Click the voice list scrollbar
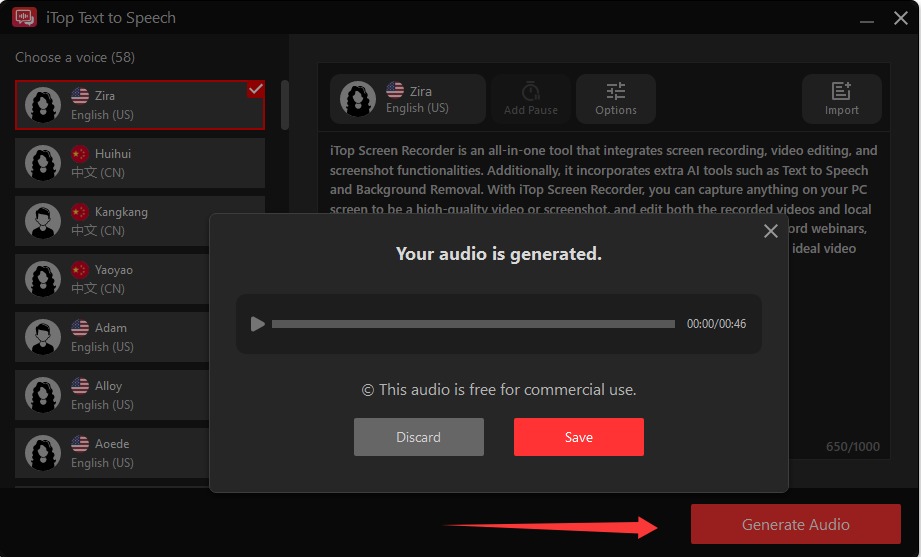The height and width of the screenshot is (557, 921). tap(285, 105)
